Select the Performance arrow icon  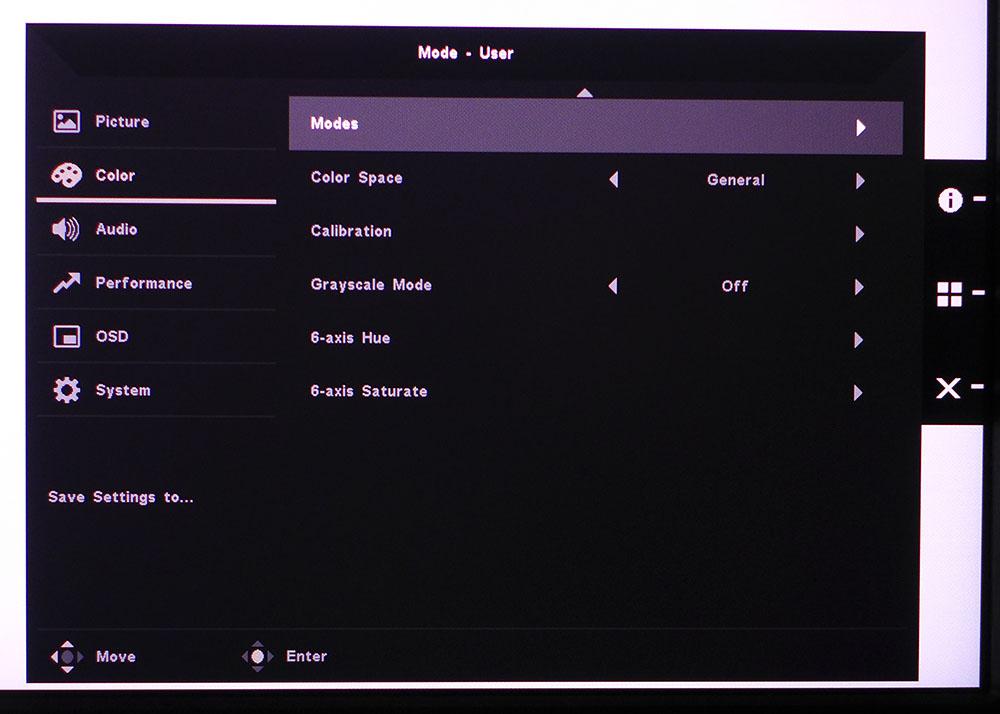point(66,282)
